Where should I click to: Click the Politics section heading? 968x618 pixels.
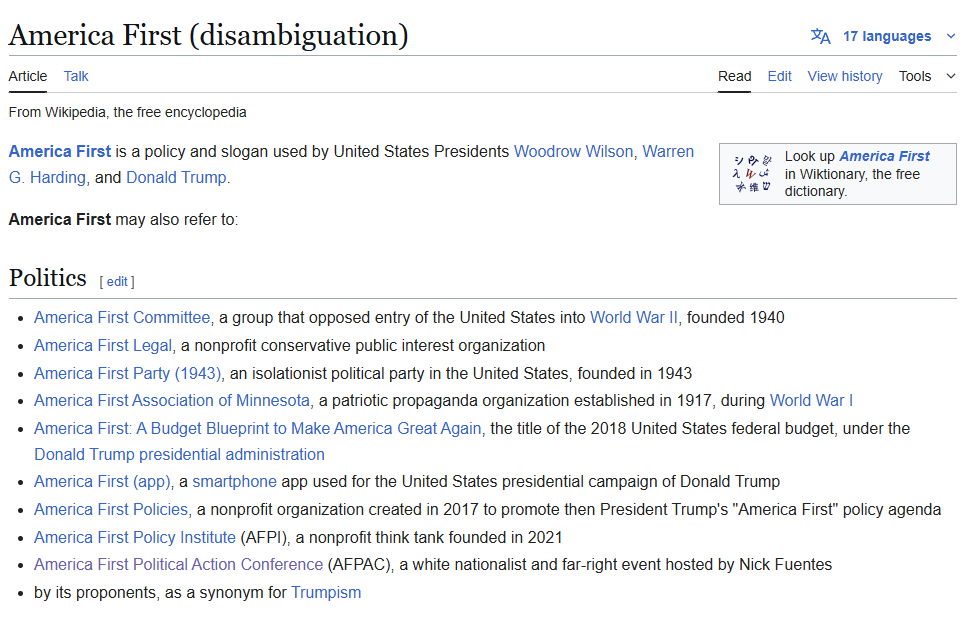(x=48, y=278)
